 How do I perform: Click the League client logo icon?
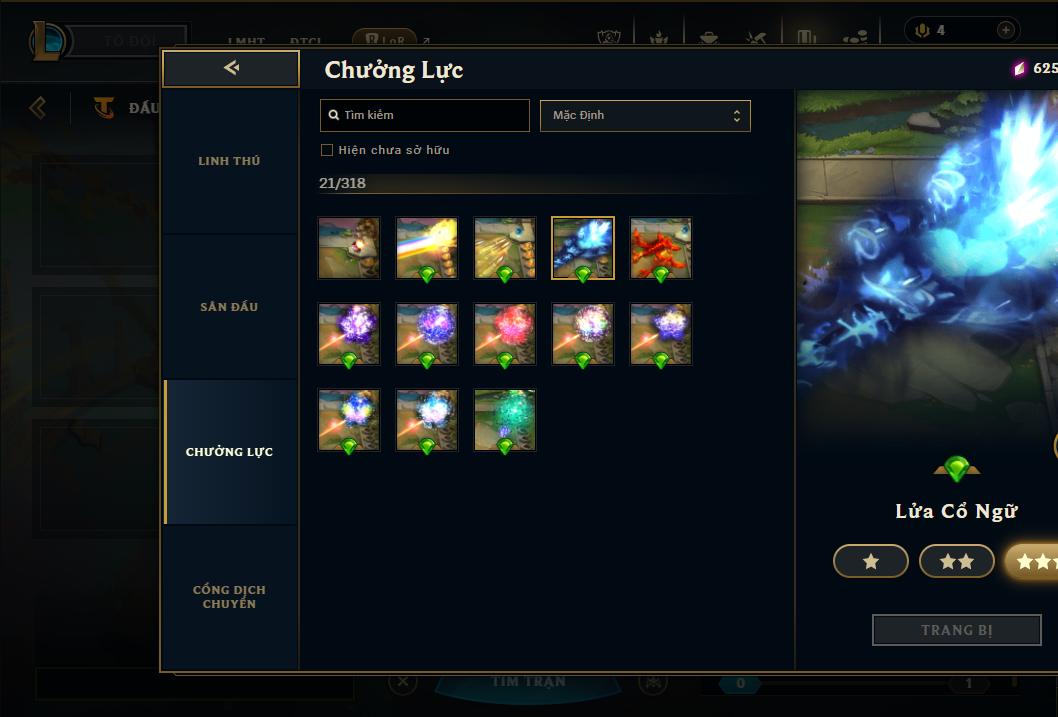48,40
